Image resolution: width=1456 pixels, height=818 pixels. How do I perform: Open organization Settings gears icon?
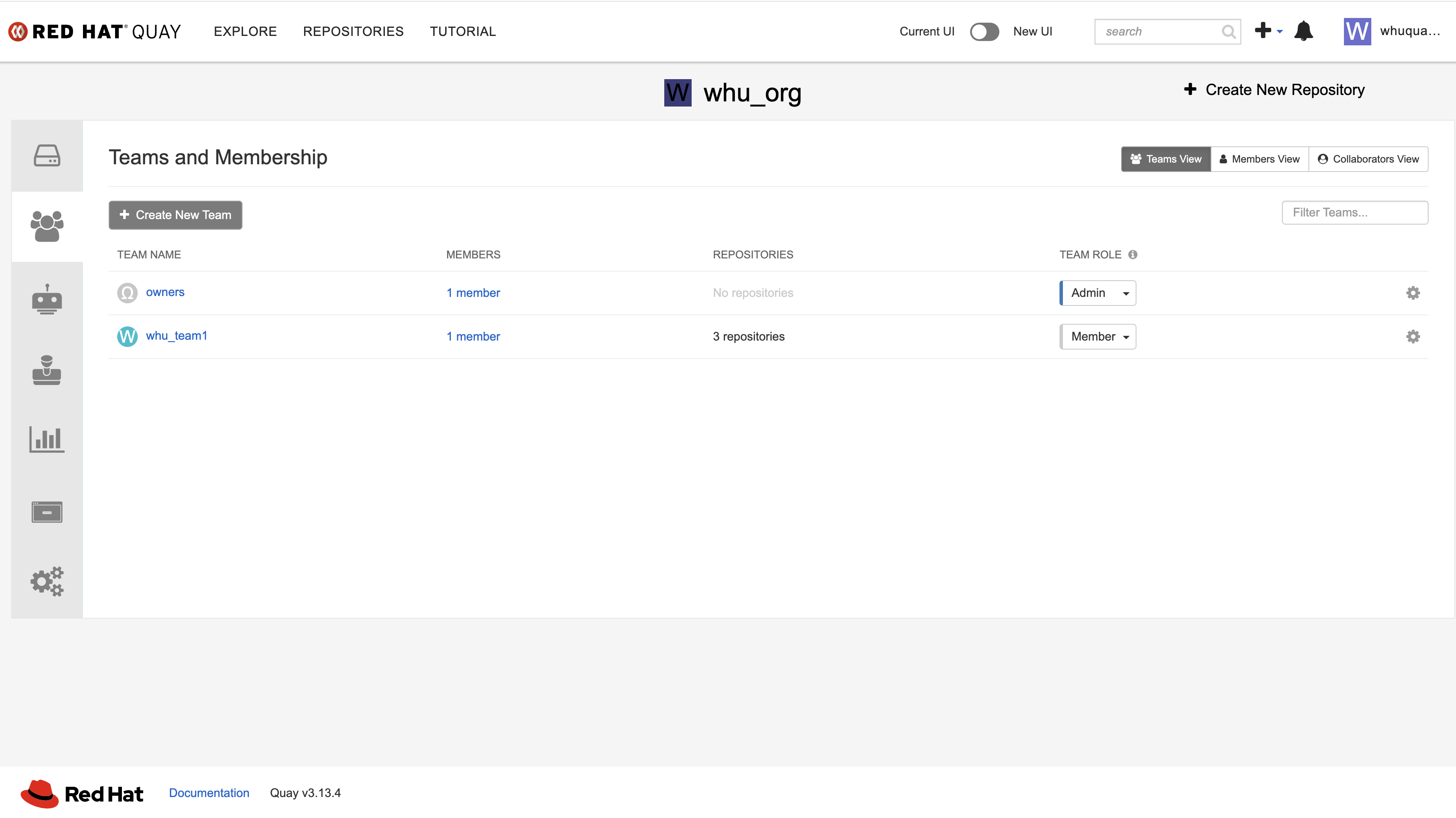47,581
